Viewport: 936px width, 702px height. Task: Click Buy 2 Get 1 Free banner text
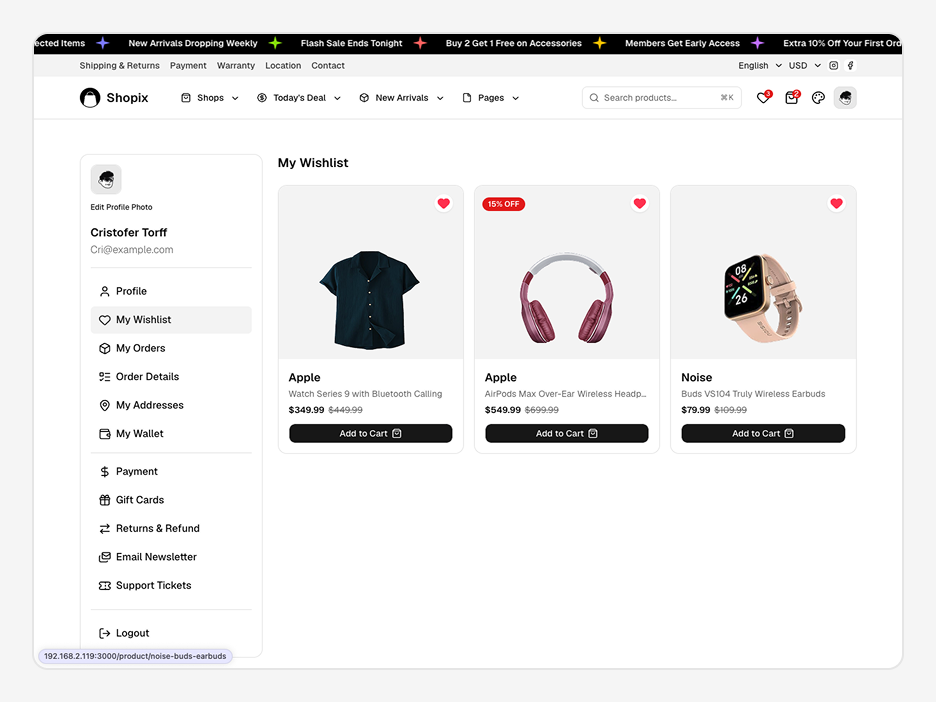click(x=513, y=43)
